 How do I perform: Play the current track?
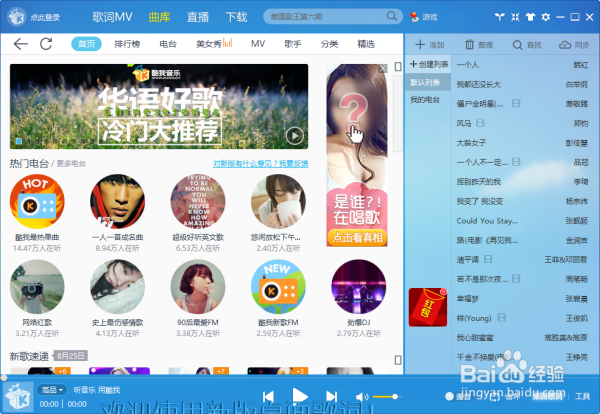tap(300, 396)
